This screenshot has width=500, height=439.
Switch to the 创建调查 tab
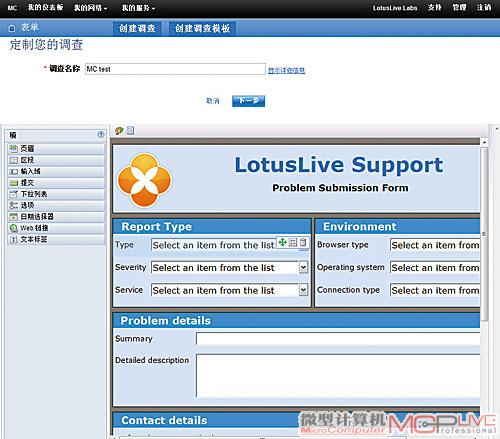[x=137, y=28]
